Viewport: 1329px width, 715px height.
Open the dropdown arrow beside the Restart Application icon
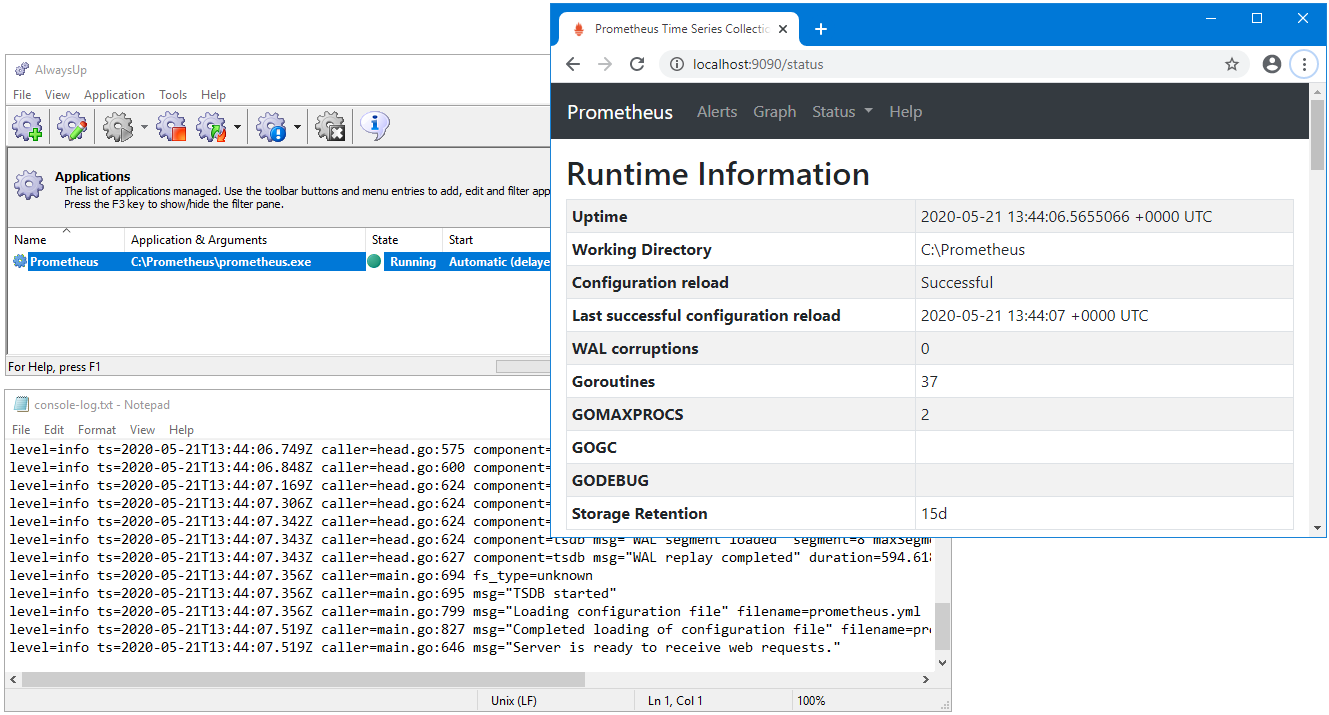[x=237, y=128]
